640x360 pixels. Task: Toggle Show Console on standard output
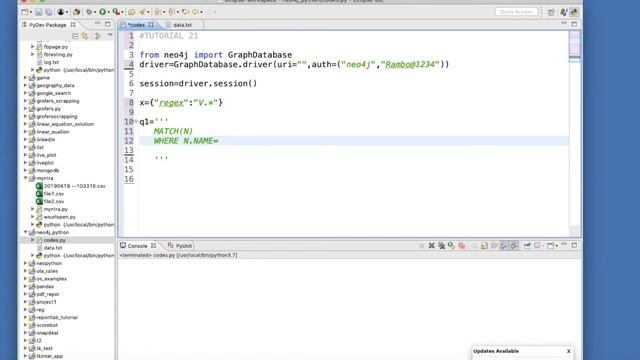(x=504, y=245)
